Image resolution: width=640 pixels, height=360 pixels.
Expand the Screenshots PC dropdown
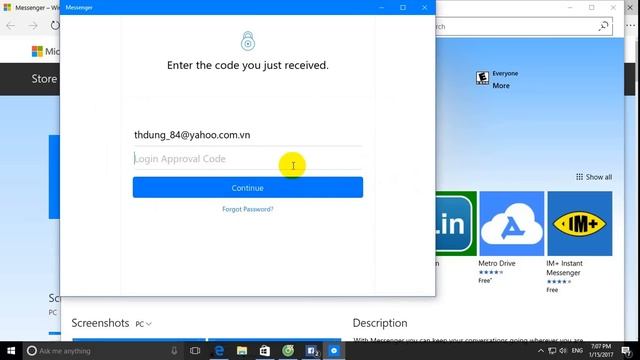pos(144,324)
